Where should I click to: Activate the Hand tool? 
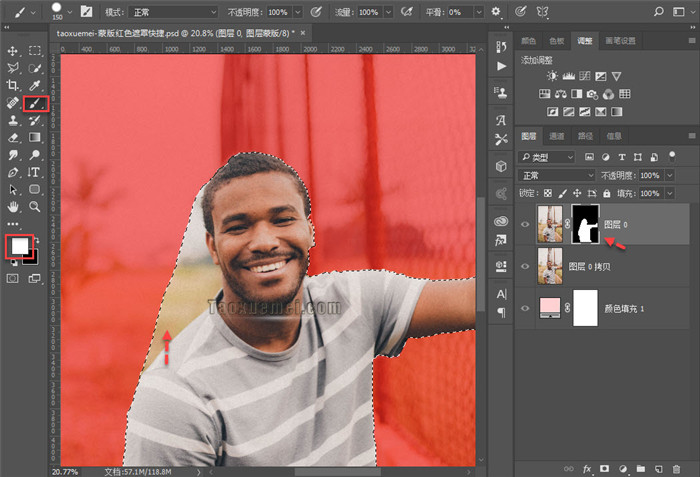13,207
